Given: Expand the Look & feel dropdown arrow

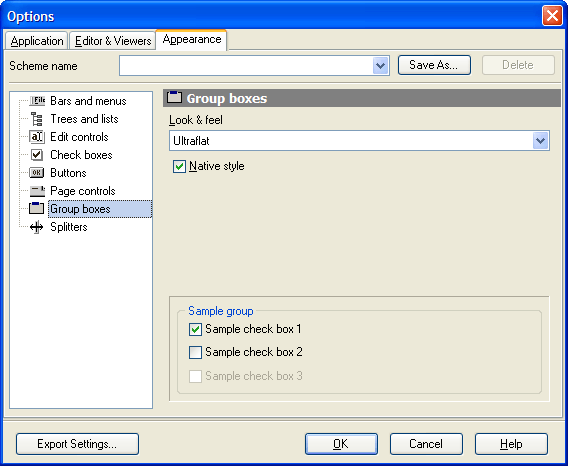Looking at the screenshot, I should (x=540, y=141).
